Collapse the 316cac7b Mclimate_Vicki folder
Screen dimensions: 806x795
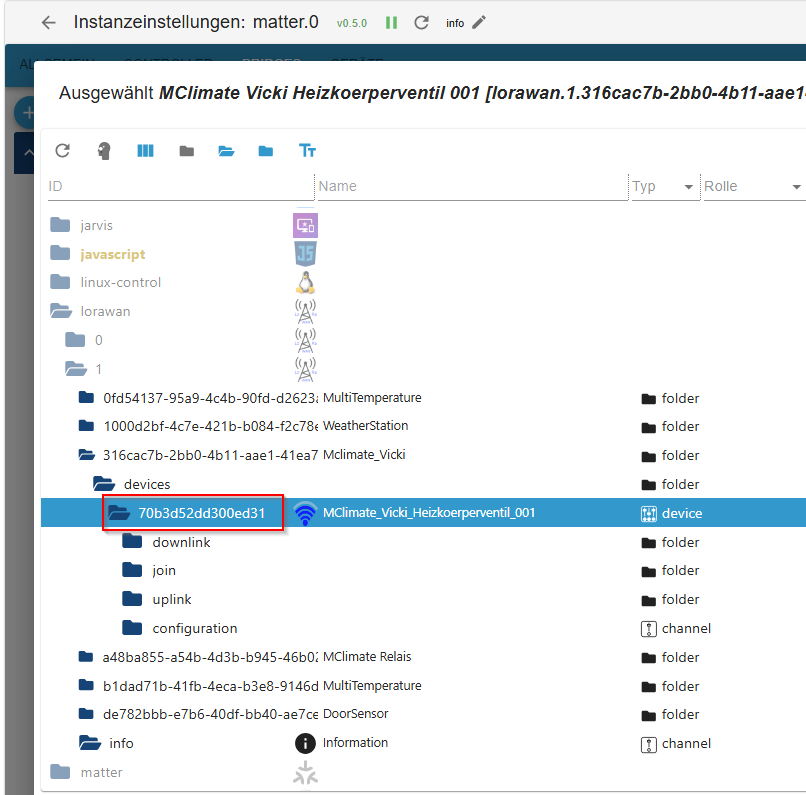[x=86, y=455]
